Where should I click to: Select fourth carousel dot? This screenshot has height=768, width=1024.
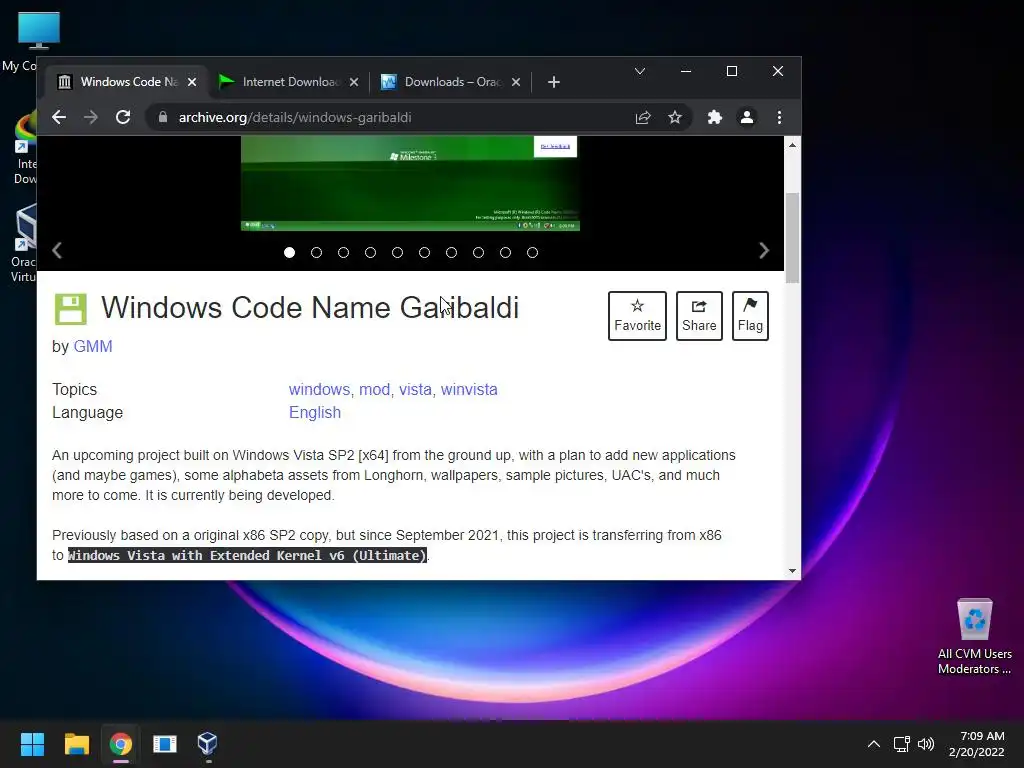click(370, 253)
